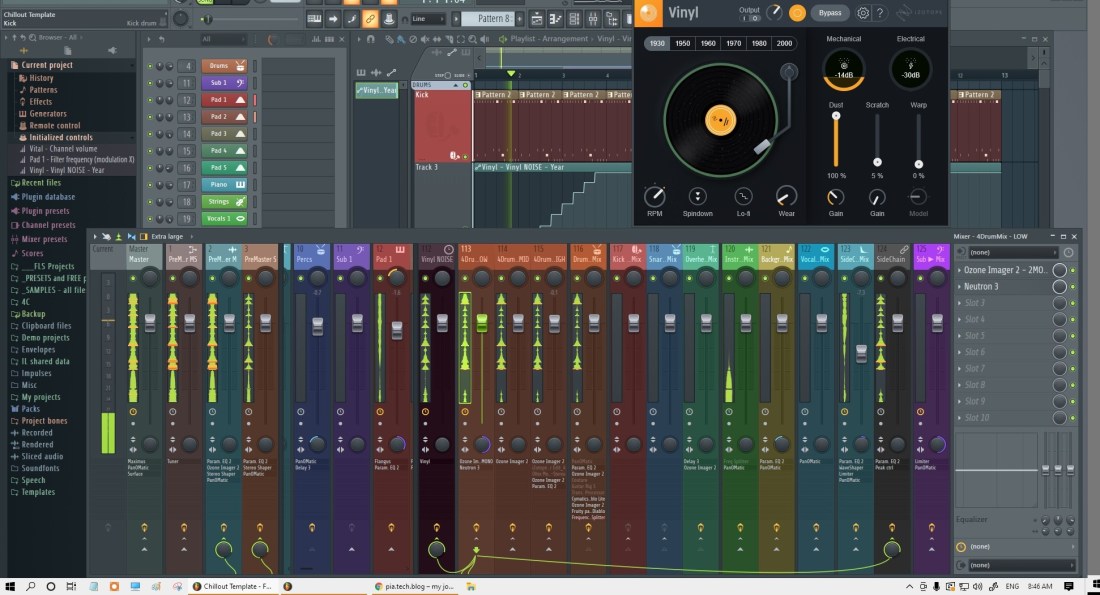This screenshot has height=595, width=1100.
Task: Toggle the Neutron 3 slot enable light
Action: 1073,287
